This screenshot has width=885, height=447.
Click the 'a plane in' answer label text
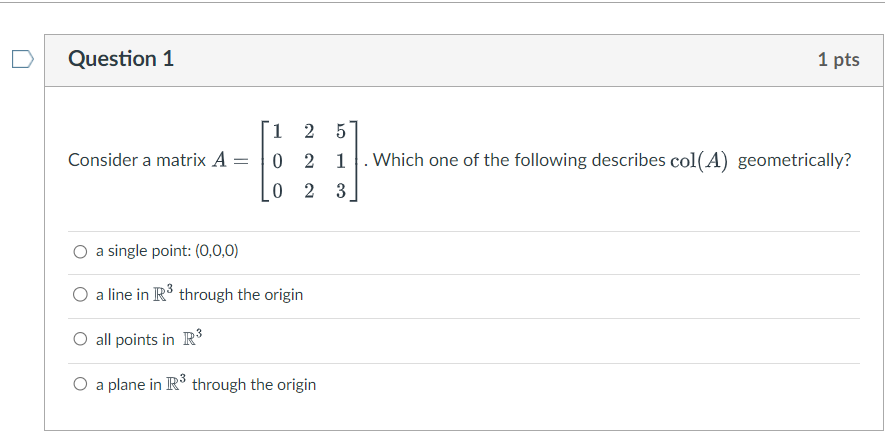(x=129, y=385)
